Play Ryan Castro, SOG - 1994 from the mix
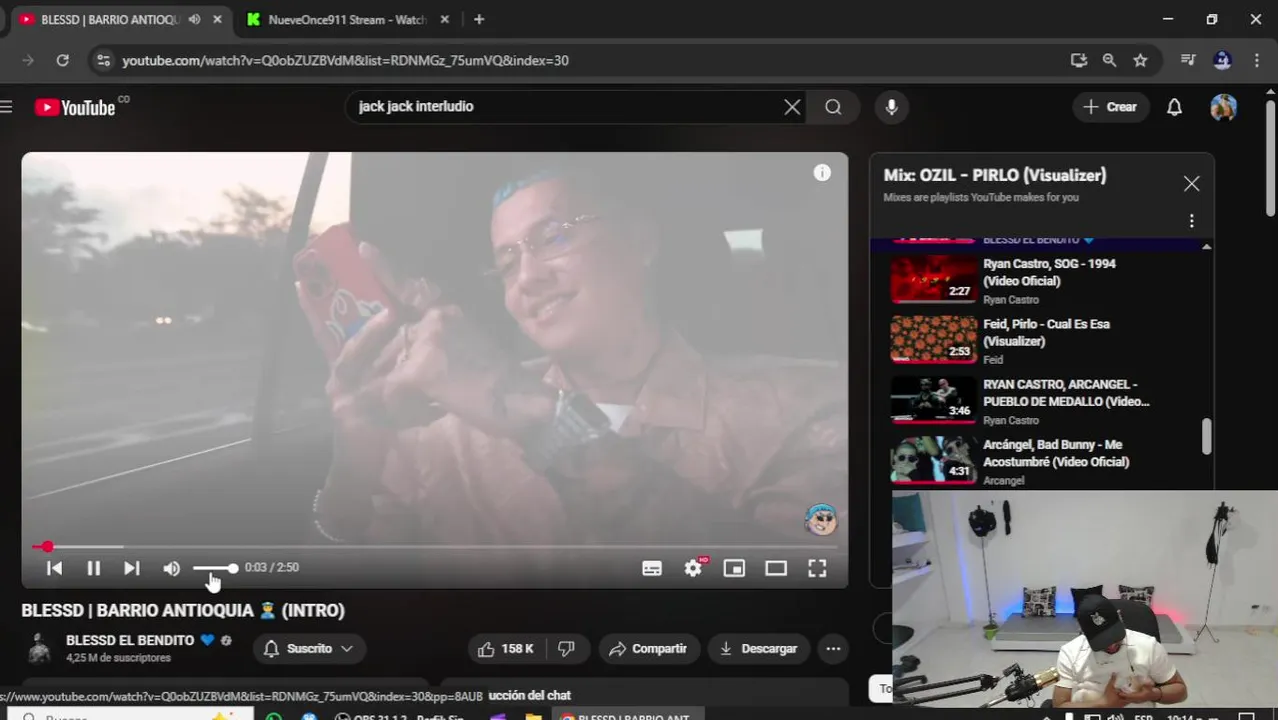 pos(1040,280)
